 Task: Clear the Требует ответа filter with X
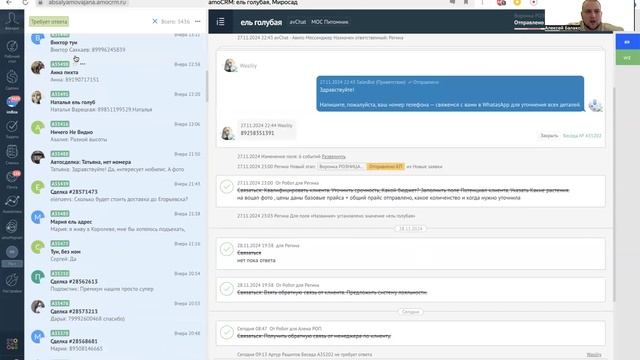(155, 21)
